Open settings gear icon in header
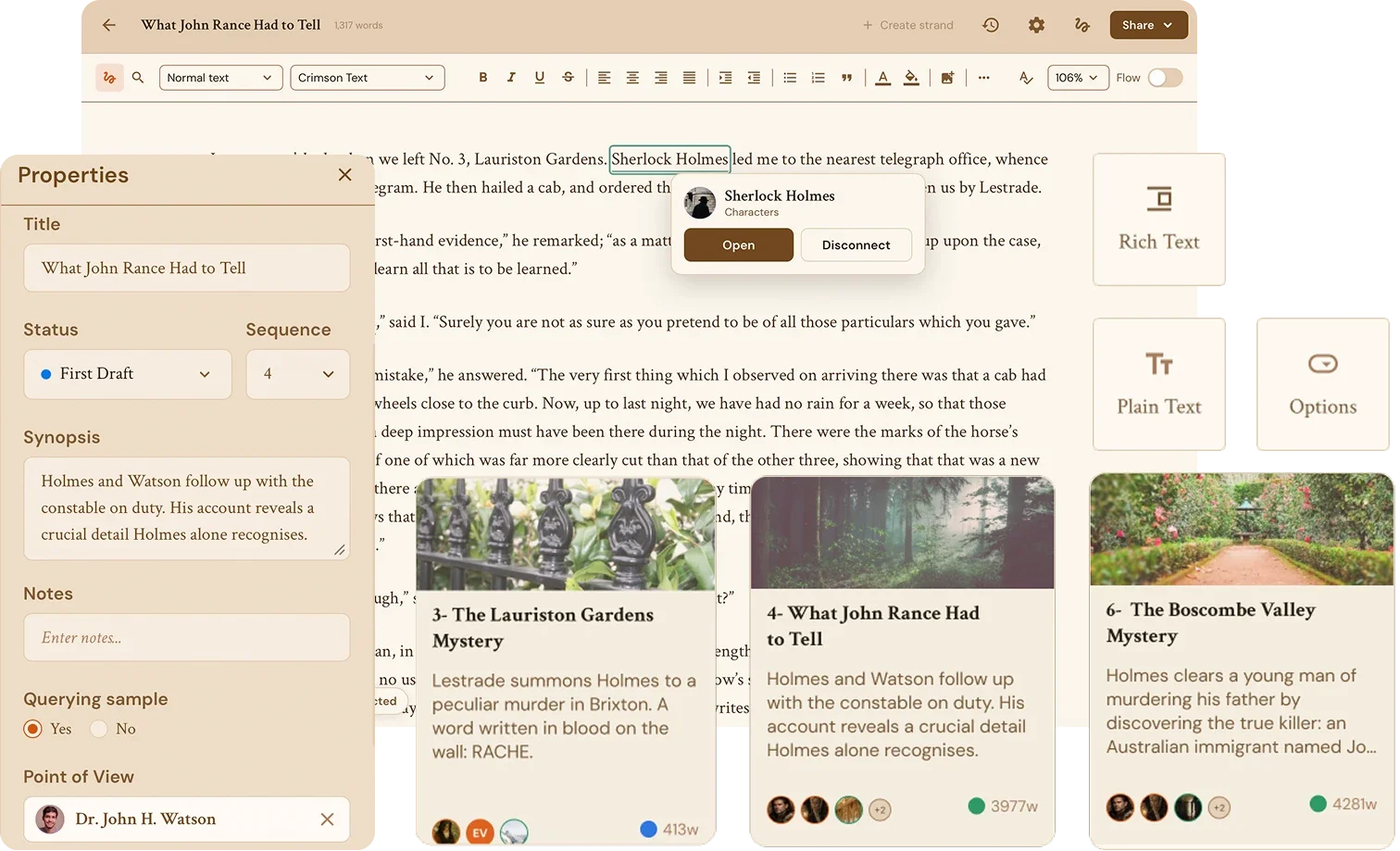The height and width of the screenshot is (851, 1400). point(1036,25)
